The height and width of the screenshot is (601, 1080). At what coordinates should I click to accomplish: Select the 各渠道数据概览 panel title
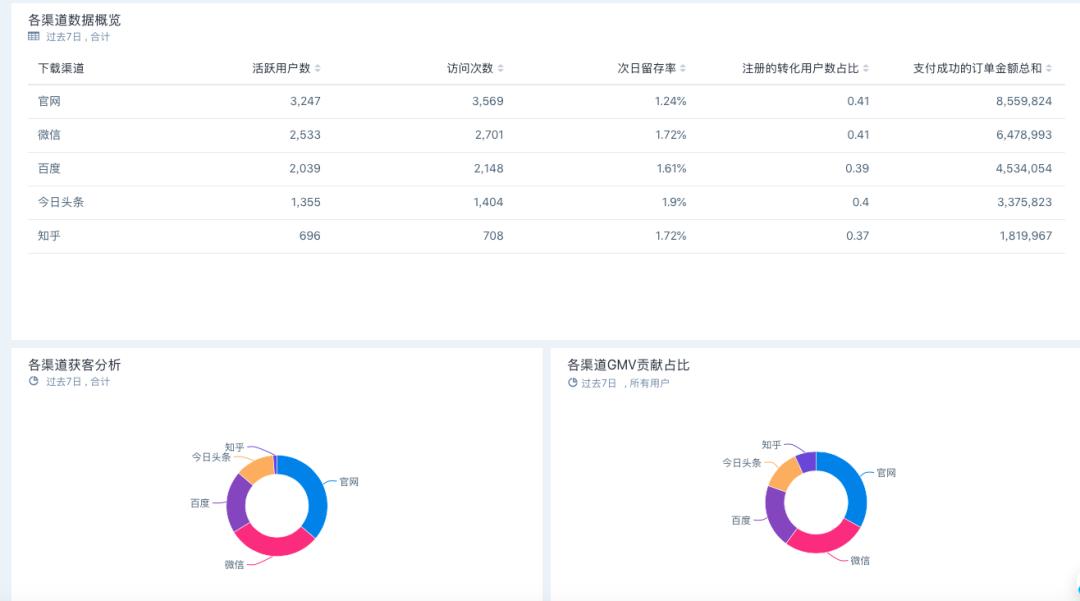click(73, 17)
